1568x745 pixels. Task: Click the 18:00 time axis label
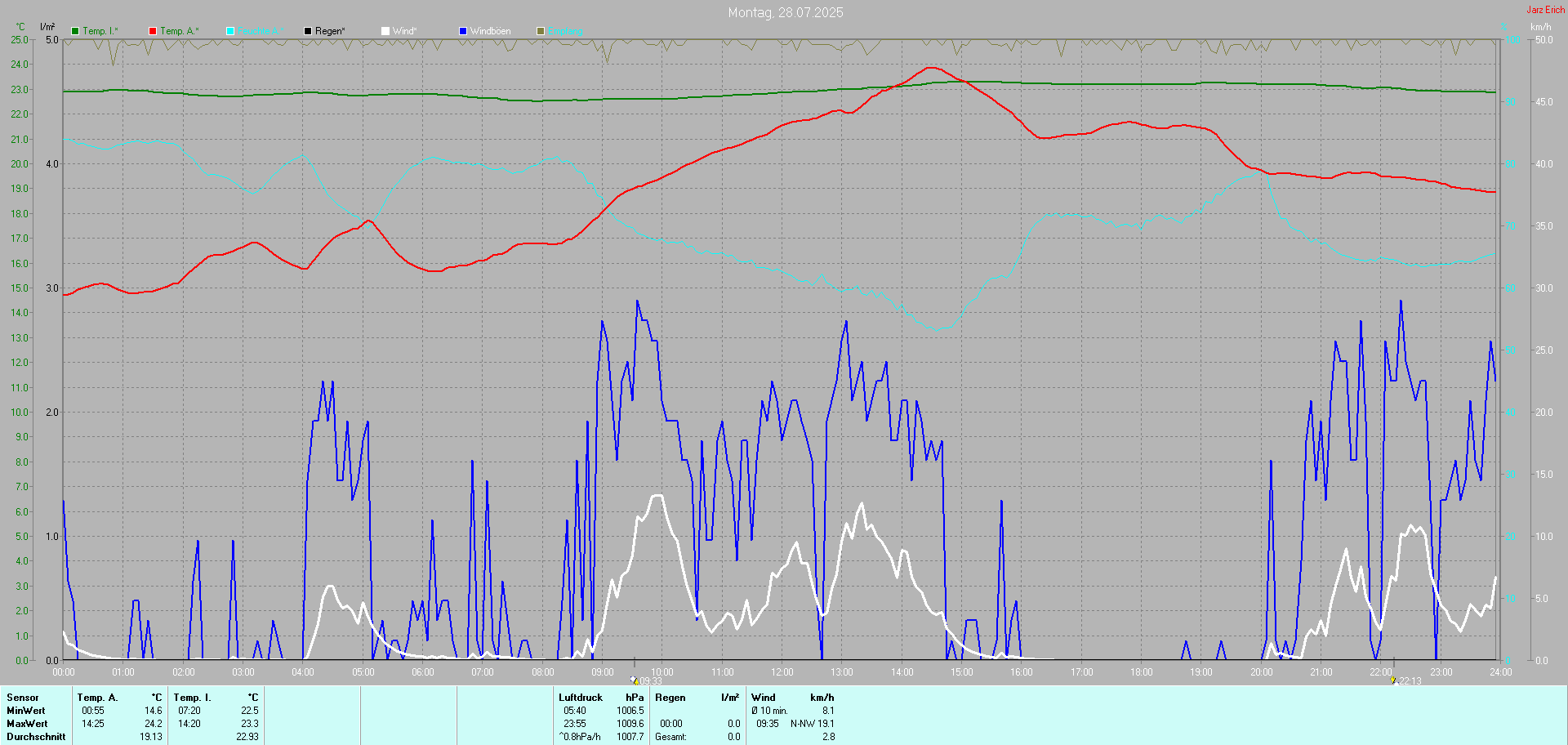pos(1142,672)
